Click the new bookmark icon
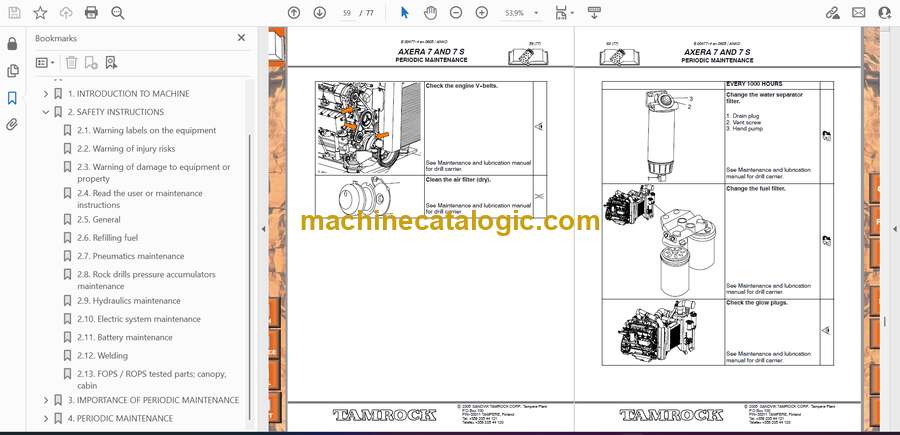900x435 pixels. [x=91, y=63]
